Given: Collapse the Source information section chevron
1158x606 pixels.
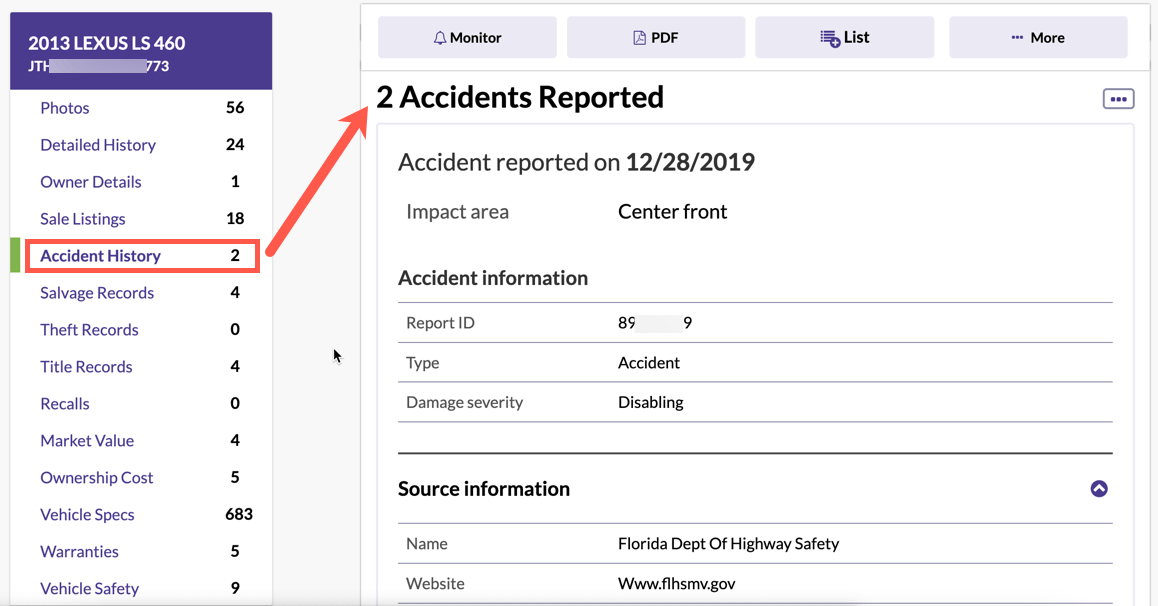Looking at the screenshot, I should [1099, 489].
